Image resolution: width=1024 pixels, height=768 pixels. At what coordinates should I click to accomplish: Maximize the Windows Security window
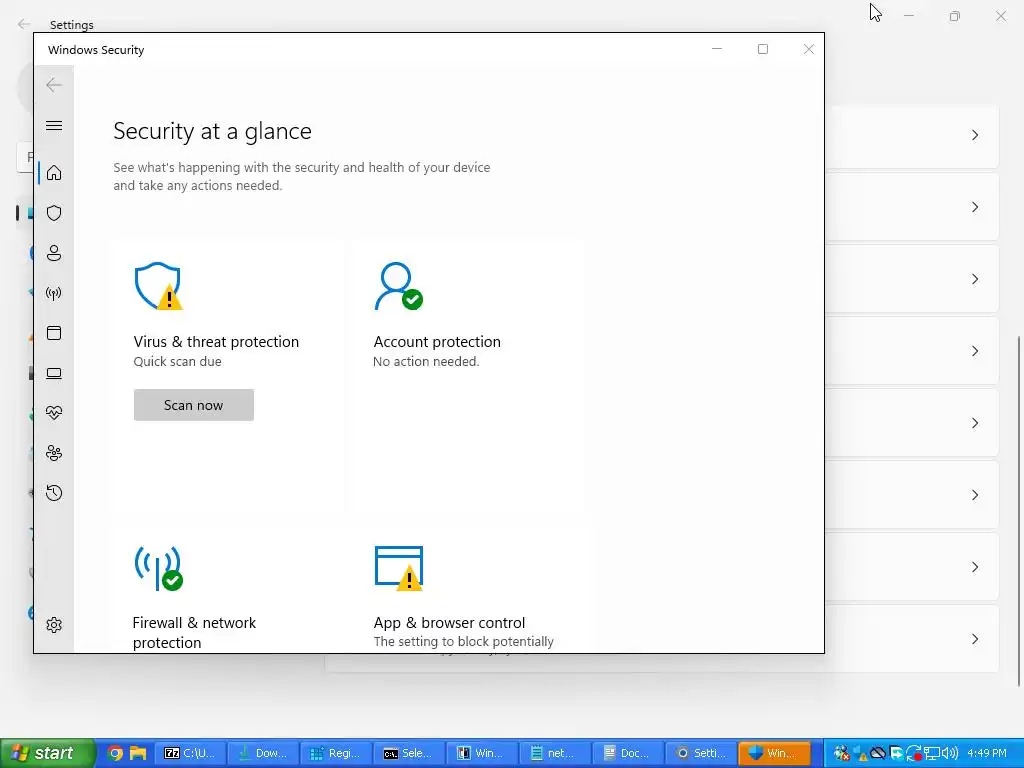point(763,49)
